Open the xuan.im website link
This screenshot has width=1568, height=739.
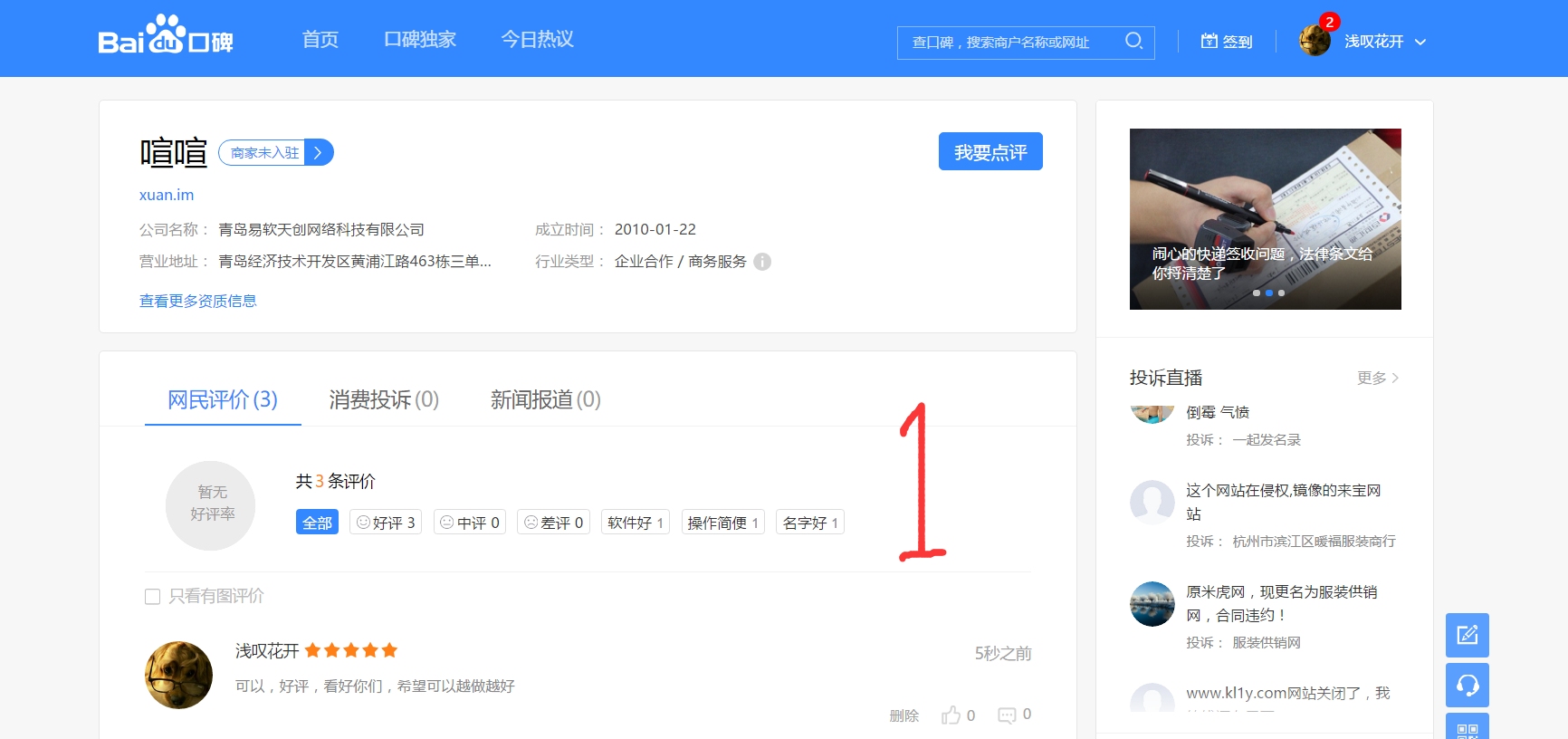167,195
